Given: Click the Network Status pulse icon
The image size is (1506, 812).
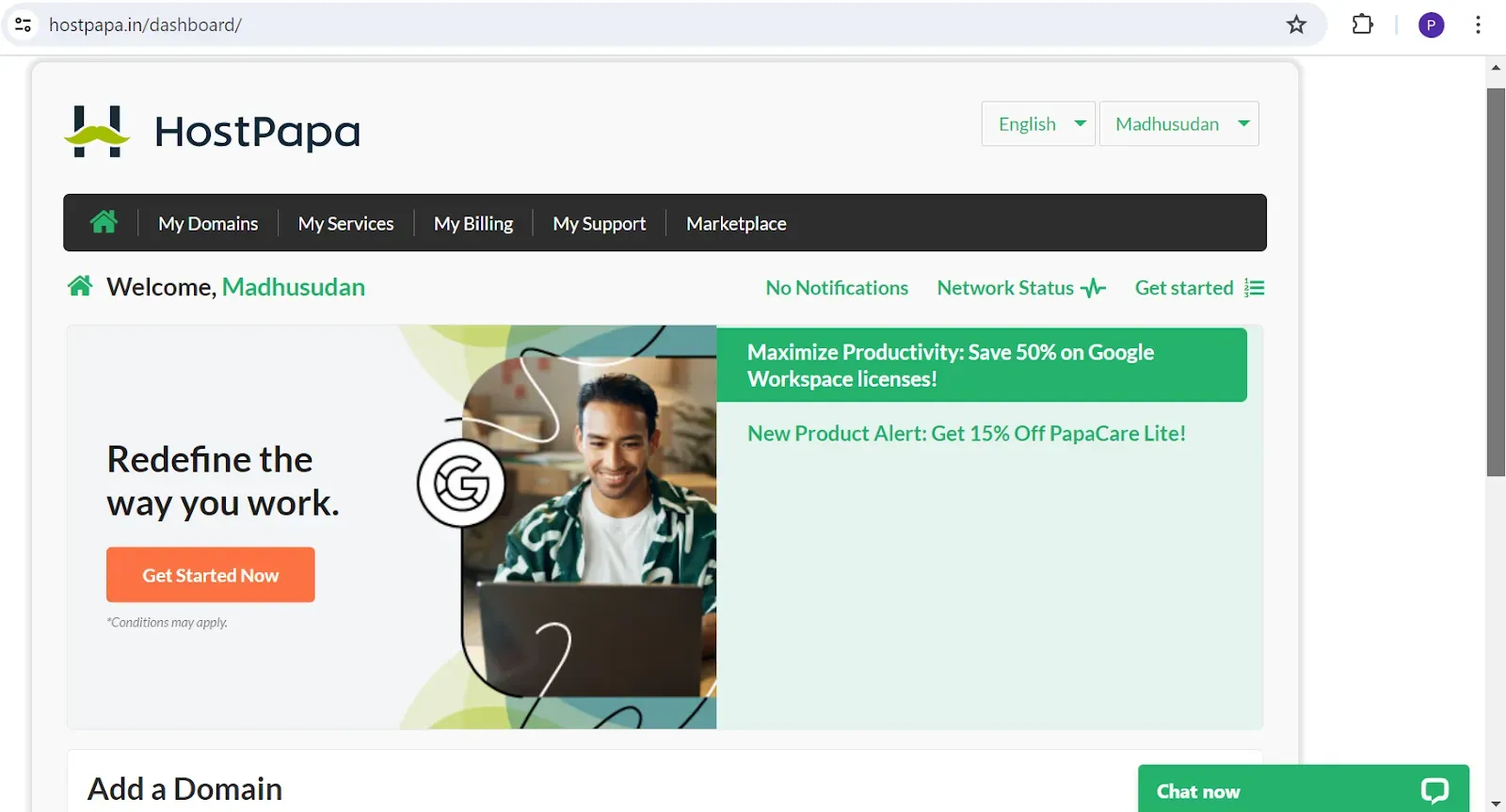Looking at the screenshot, I should tap(1093, 288).
